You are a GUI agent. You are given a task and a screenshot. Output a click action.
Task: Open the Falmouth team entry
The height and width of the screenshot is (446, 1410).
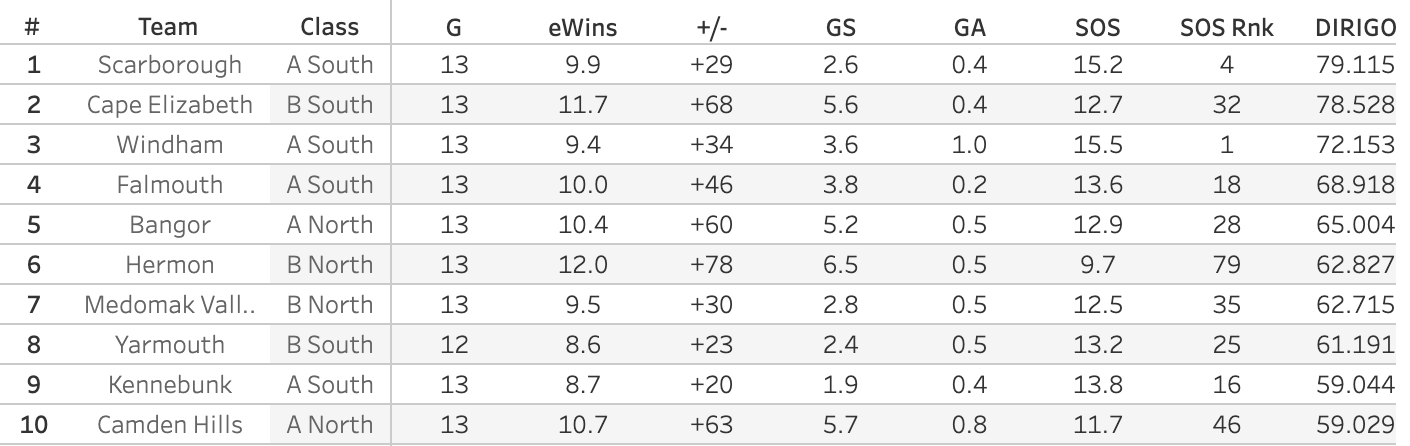click(169, 185)
